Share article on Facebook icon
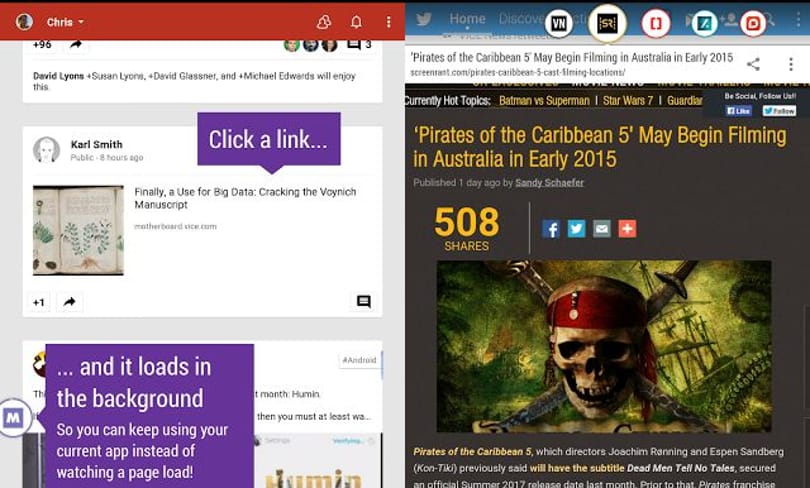Image resolution: width=810 pixels, height=488 pixels. [x=551, y=229]
